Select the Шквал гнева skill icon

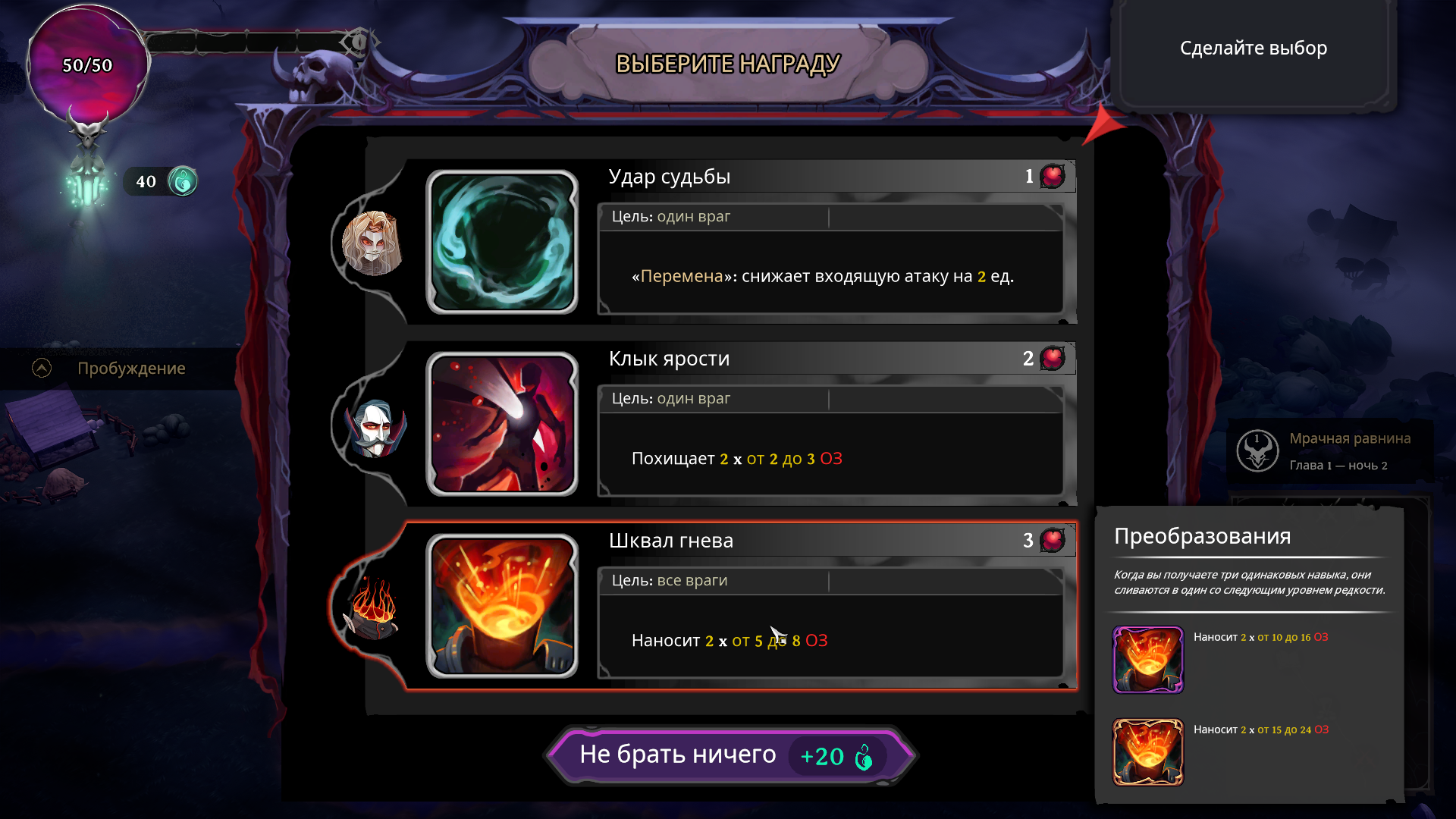click(x=502, y=606)
